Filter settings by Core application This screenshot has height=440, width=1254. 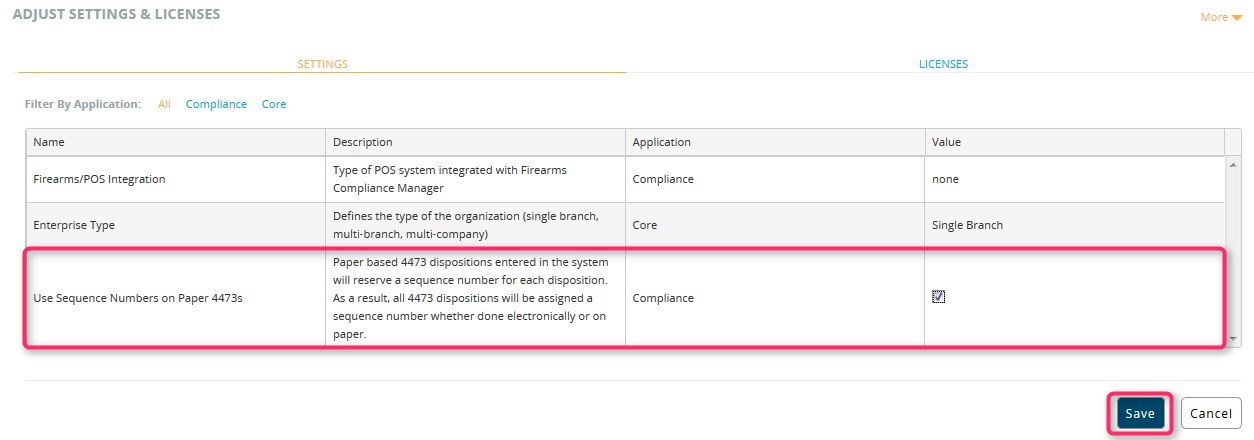pos(274,104)
